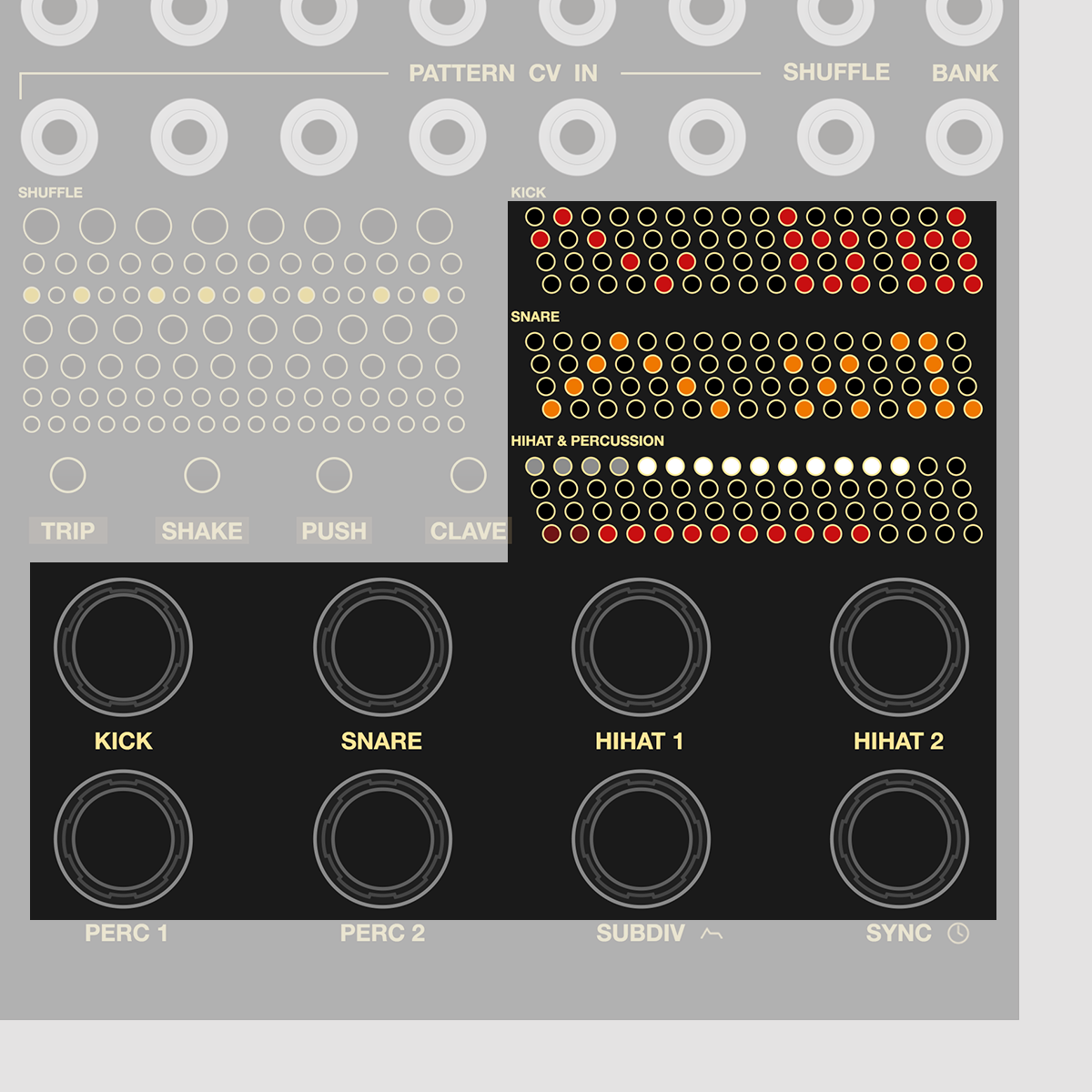Click the envelope icon beside SUBDIV

point(712,934)
